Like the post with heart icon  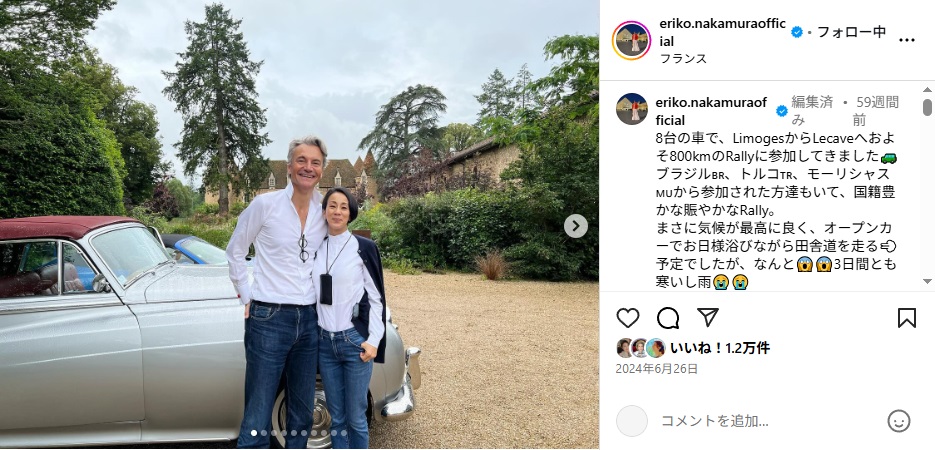pos(627,318)
